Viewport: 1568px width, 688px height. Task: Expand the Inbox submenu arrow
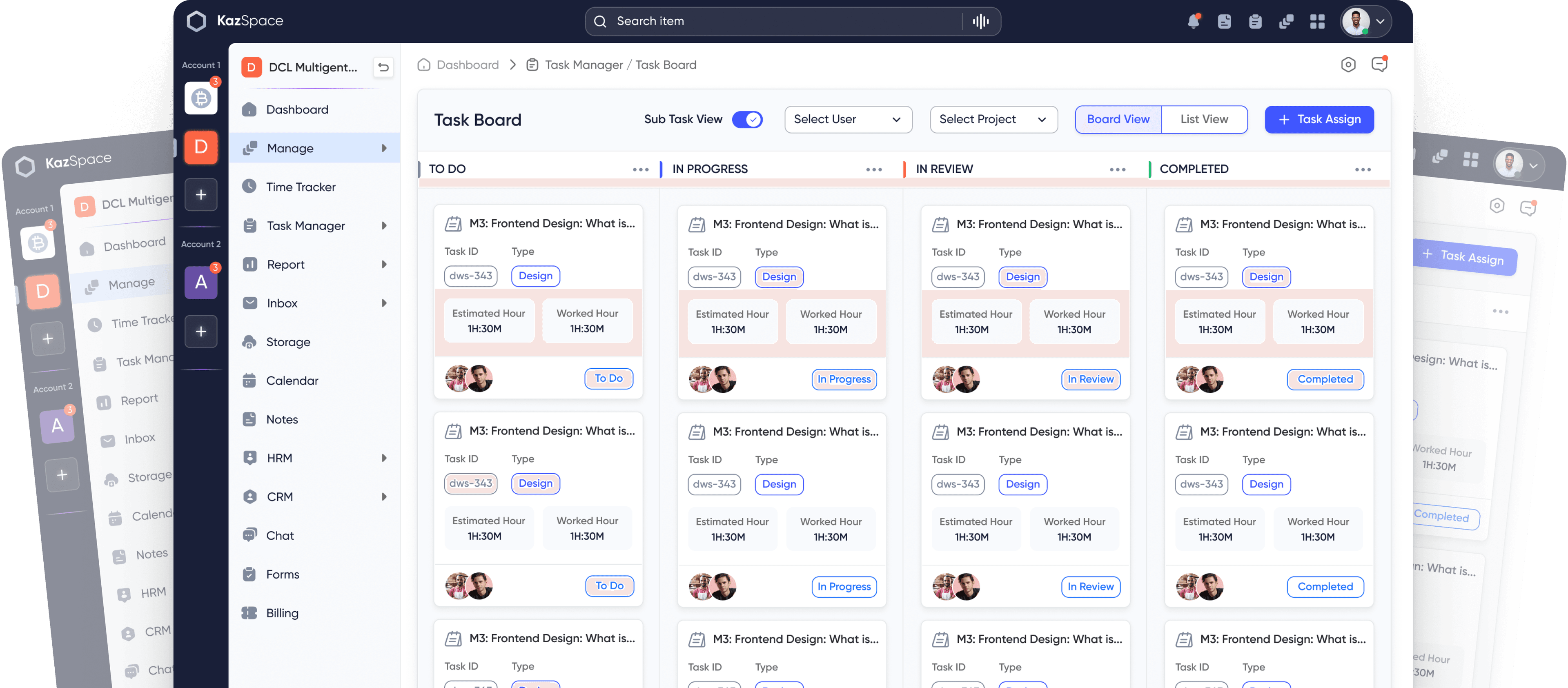click(384, 303)
